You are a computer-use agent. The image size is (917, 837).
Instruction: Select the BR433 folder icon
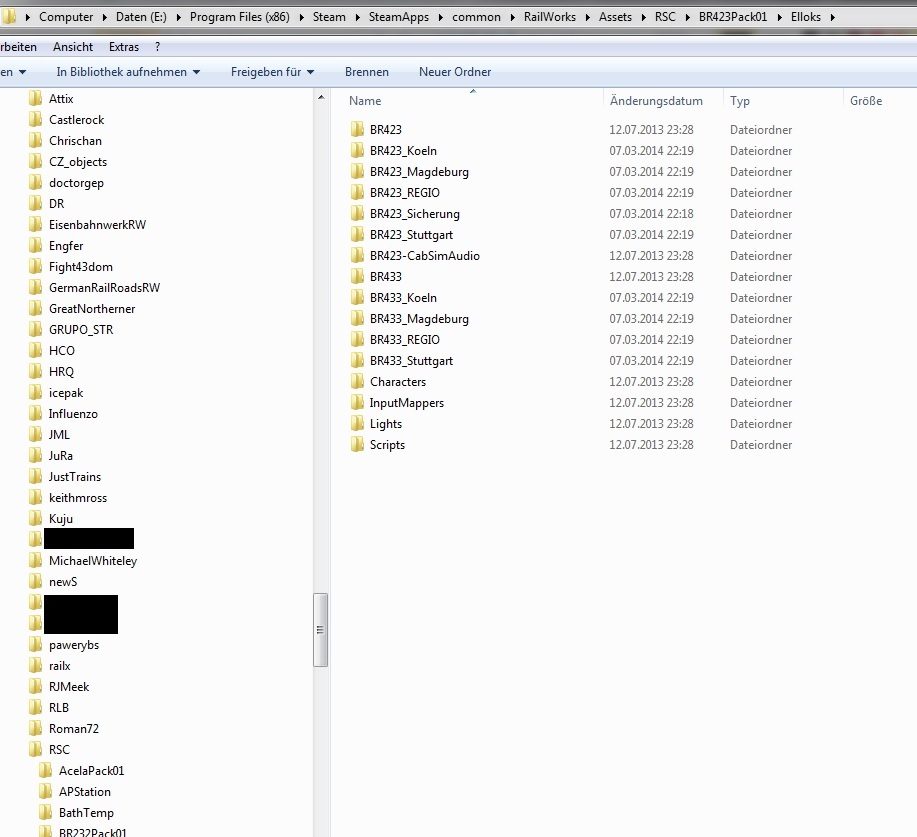click(x=357, y=277)
